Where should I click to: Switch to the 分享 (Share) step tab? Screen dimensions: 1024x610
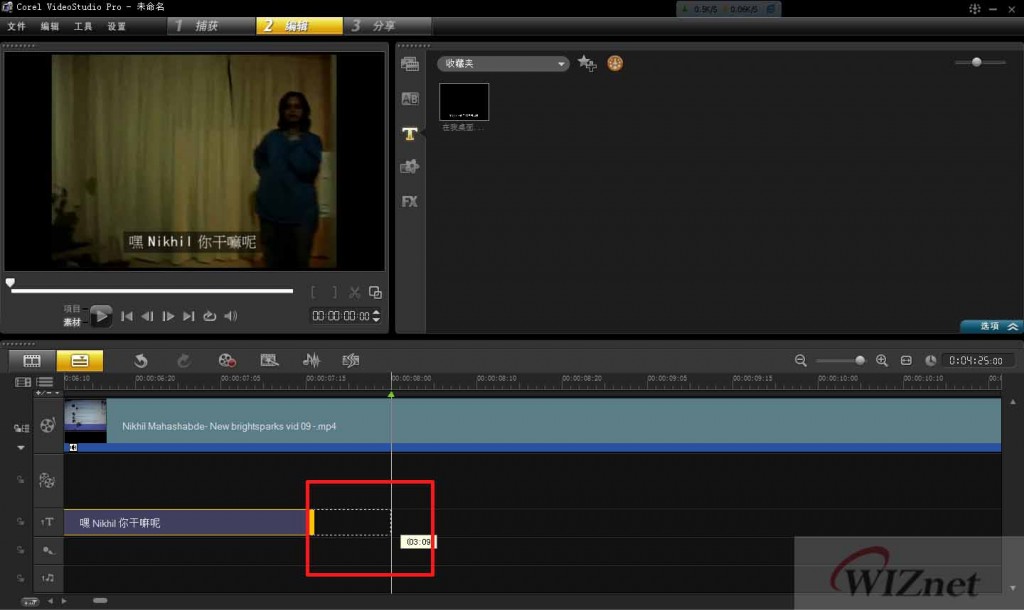tap(387, 26)
